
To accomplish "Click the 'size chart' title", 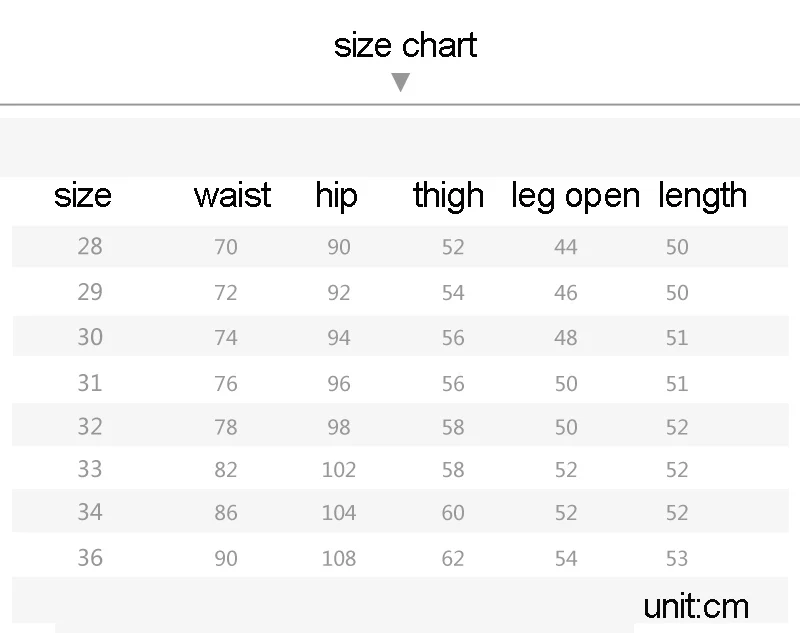I will pyautogui.click(x=406, y=45).
